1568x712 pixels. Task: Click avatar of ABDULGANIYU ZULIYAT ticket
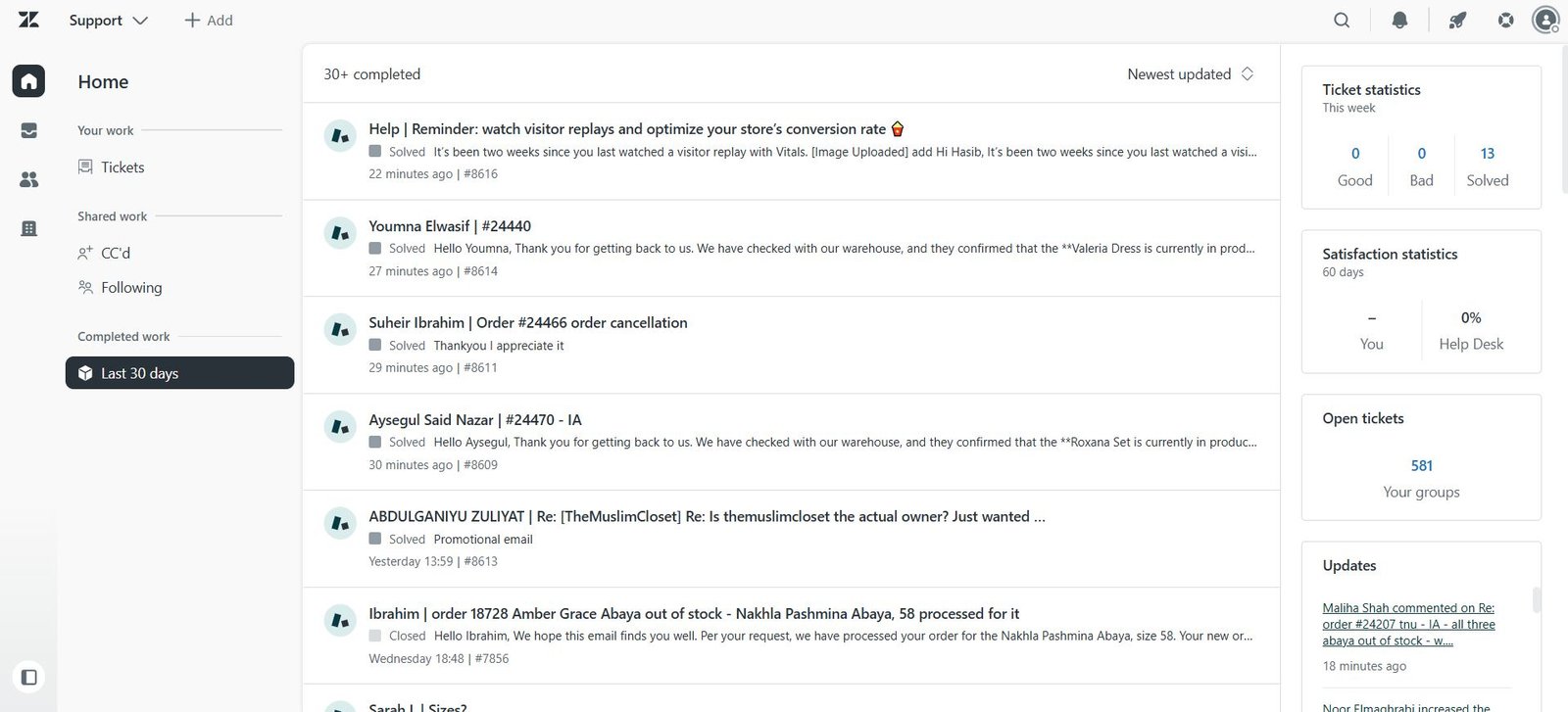(x=340, y=524)
